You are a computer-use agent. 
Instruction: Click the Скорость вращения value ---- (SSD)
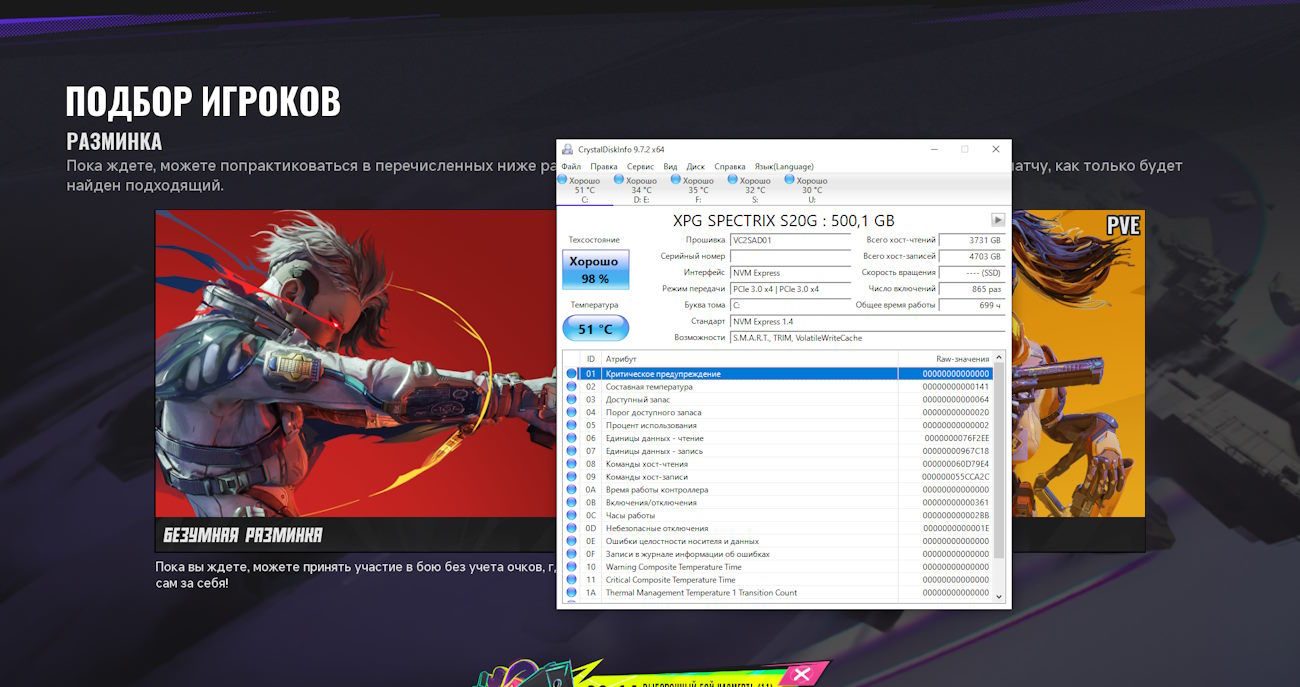pos(971,272)
